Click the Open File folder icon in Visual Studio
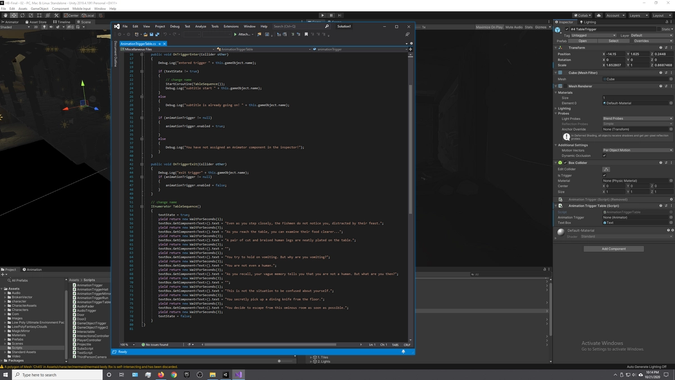Image resolution: width=675 pixels, height=380 pixels. [x=146, y=34]
